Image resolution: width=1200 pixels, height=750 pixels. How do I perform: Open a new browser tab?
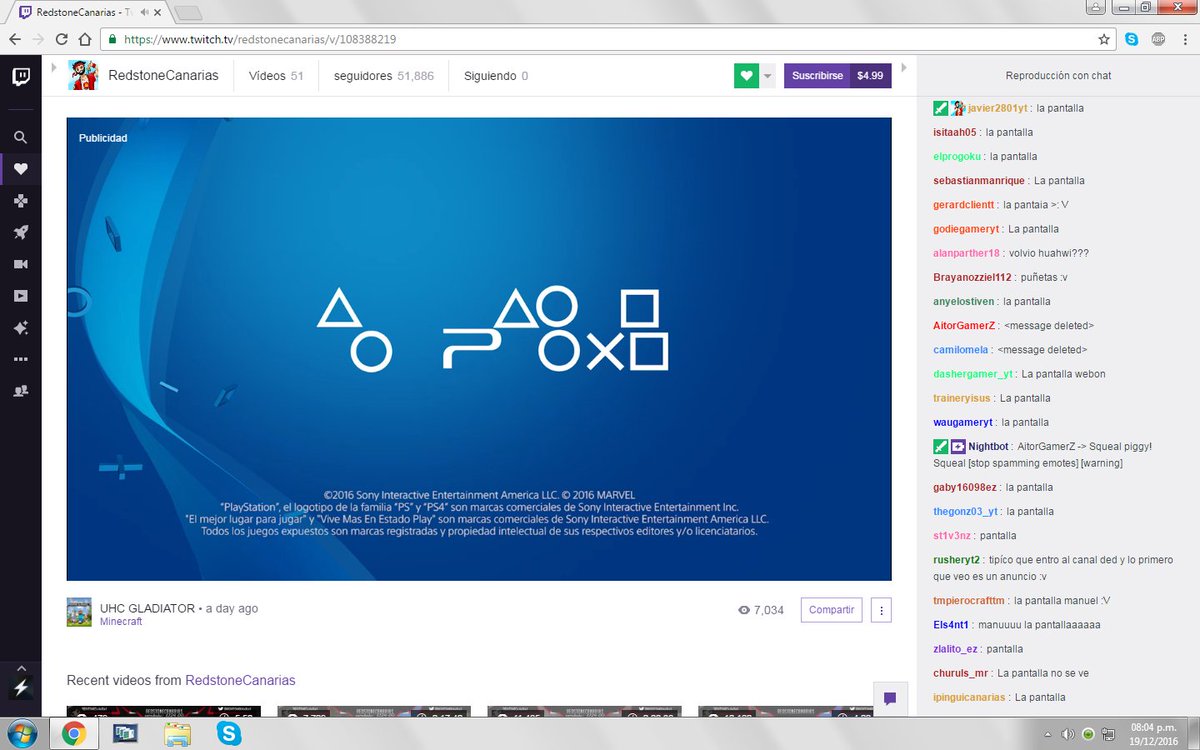point(187,13)
